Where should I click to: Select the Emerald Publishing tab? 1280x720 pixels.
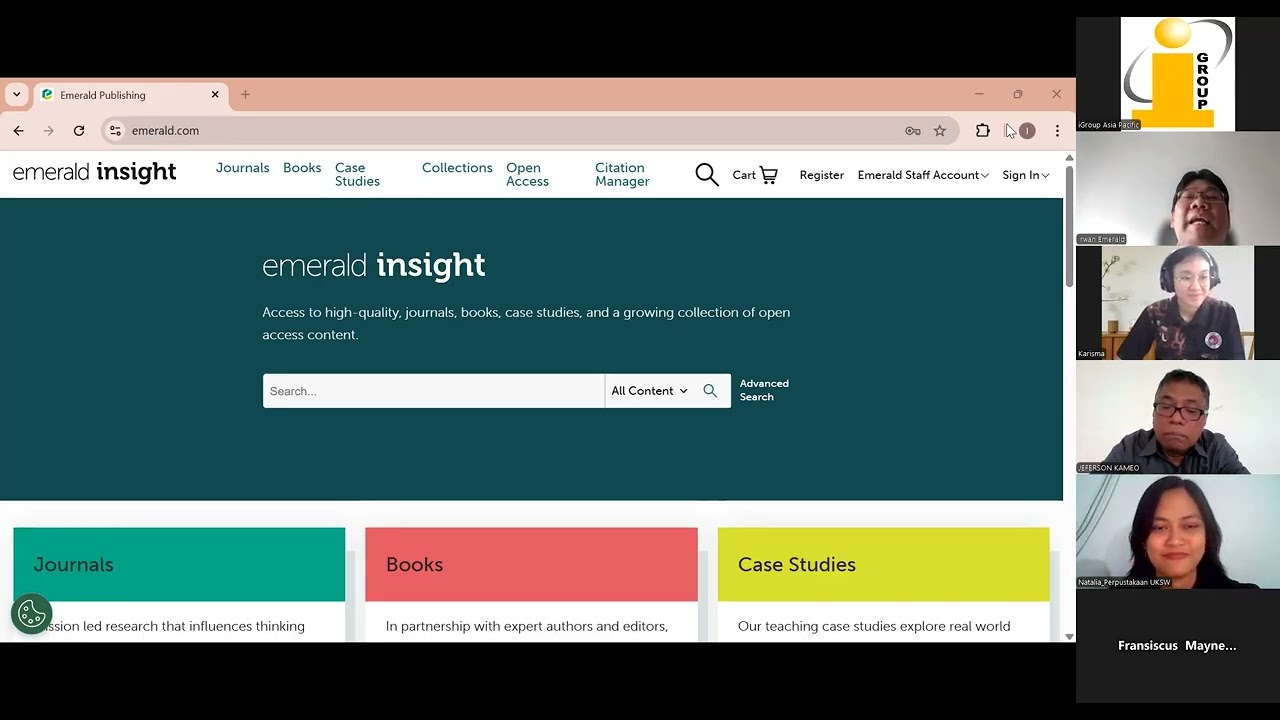click(130, 95)
